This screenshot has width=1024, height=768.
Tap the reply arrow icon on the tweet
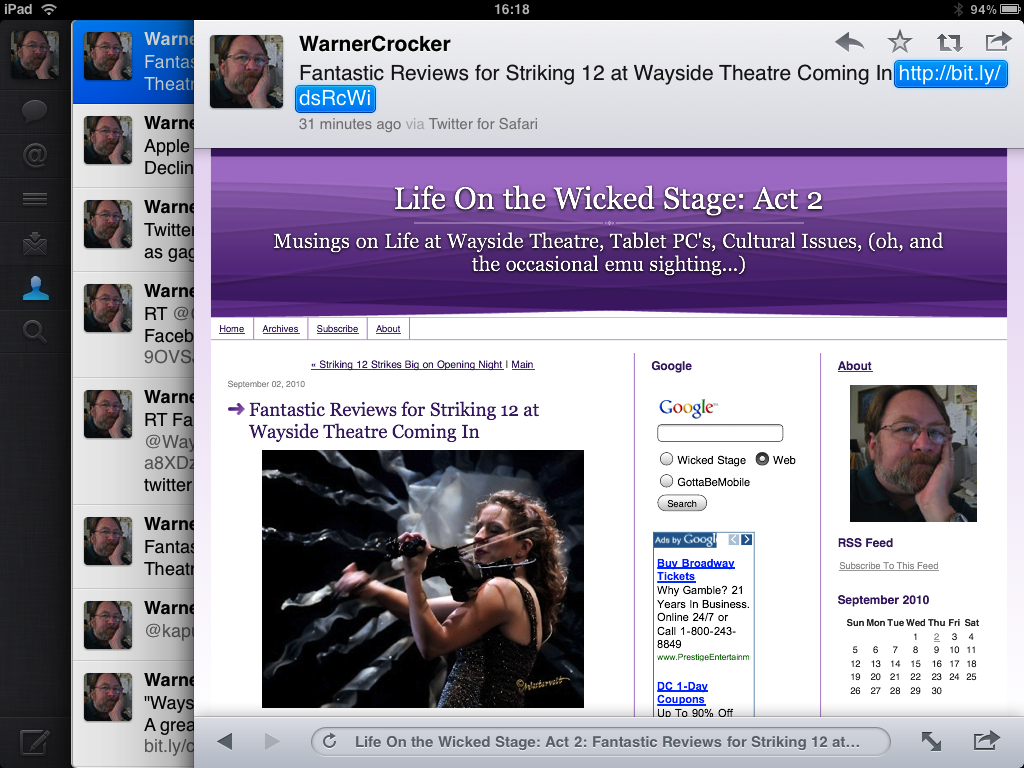click(x=850, y=42)
